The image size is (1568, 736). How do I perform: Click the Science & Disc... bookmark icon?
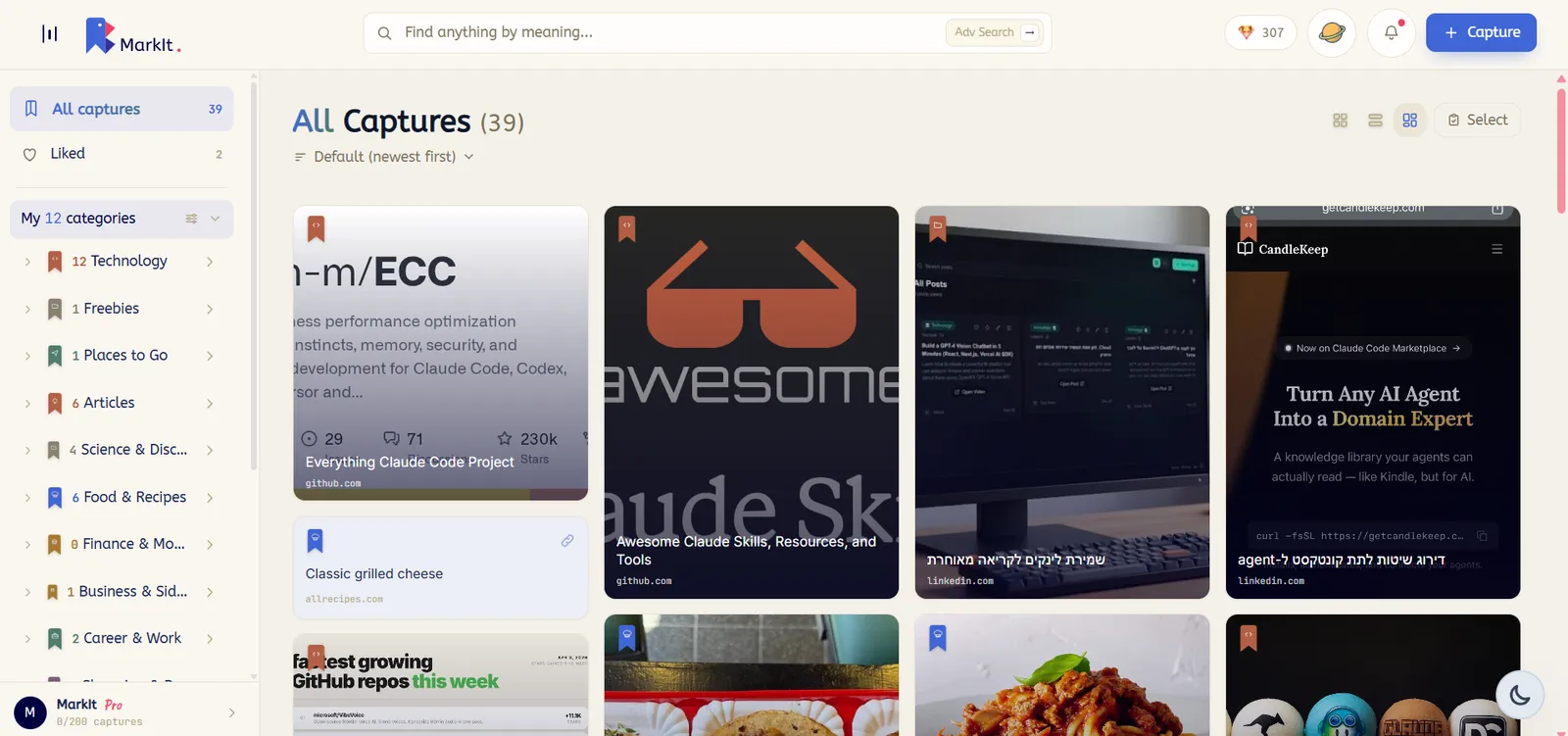(54, 450)
